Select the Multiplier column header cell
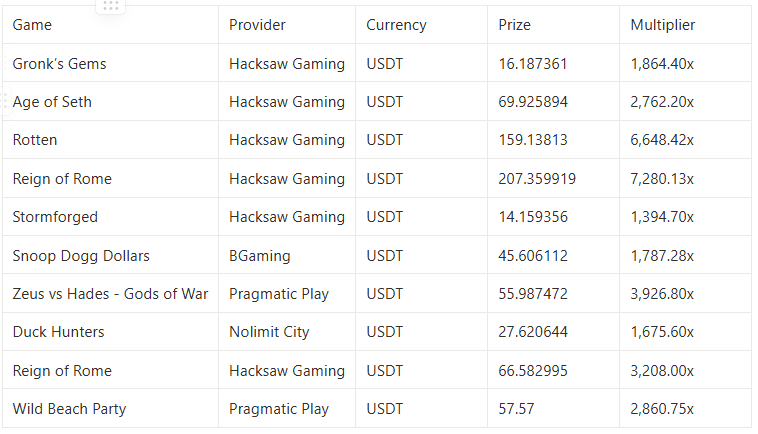Image resolution: width=758 pixels, height=434 pixels. tap(685, 25)
